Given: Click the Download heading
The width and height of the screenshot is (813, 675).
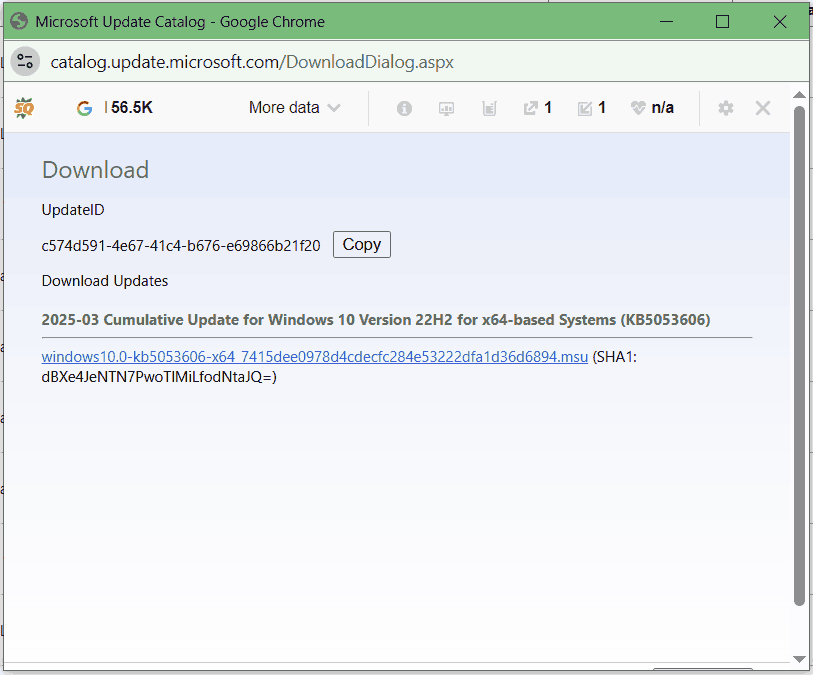Looking at the screenshot, I should pos(95,170).
